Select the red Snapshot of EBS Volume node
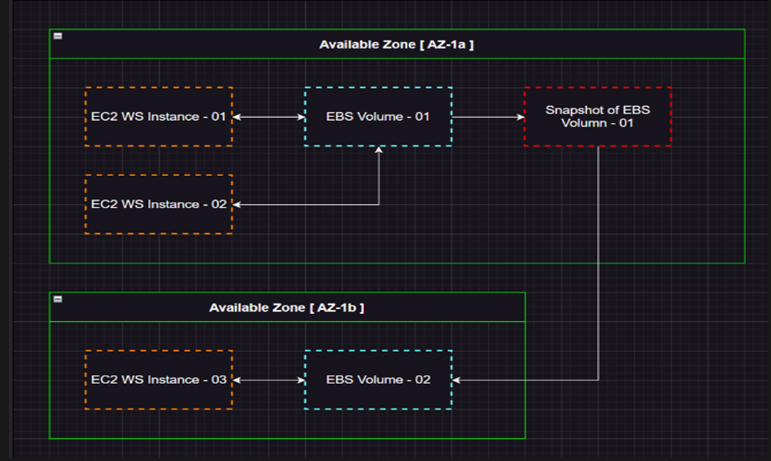The height and width of the screenshot is (461, 771). [597, 117]
